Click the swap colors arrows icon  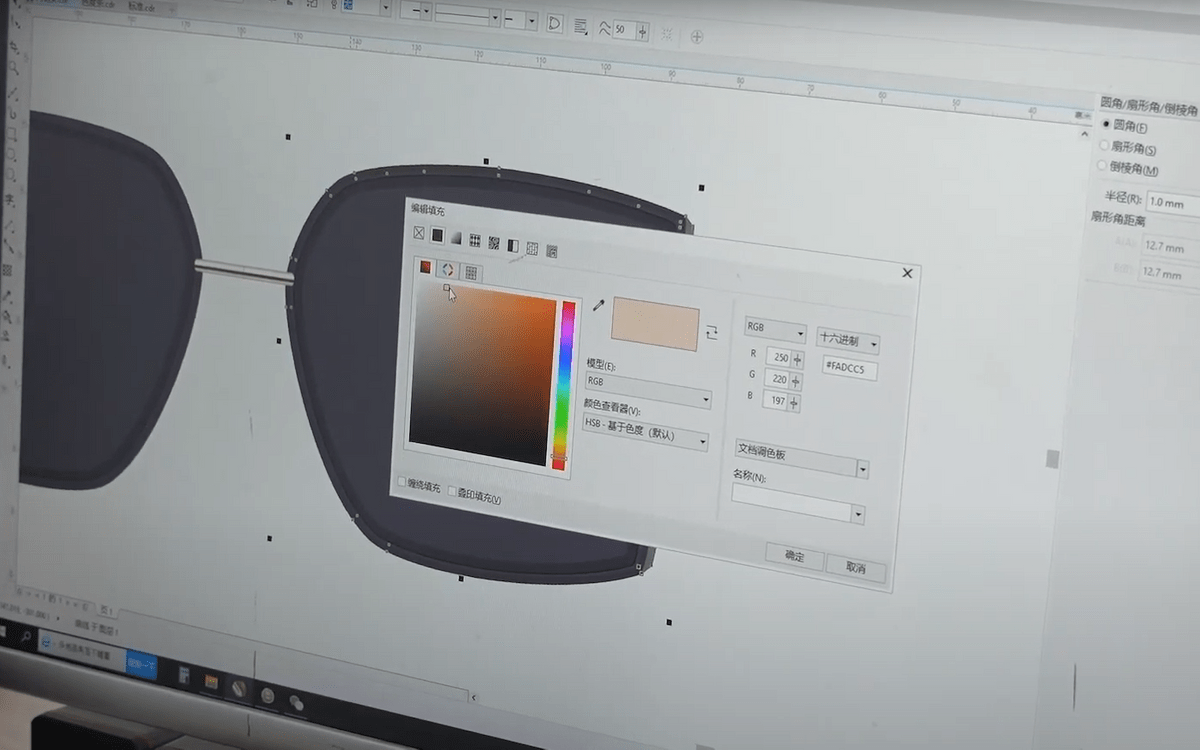[711, 333]
